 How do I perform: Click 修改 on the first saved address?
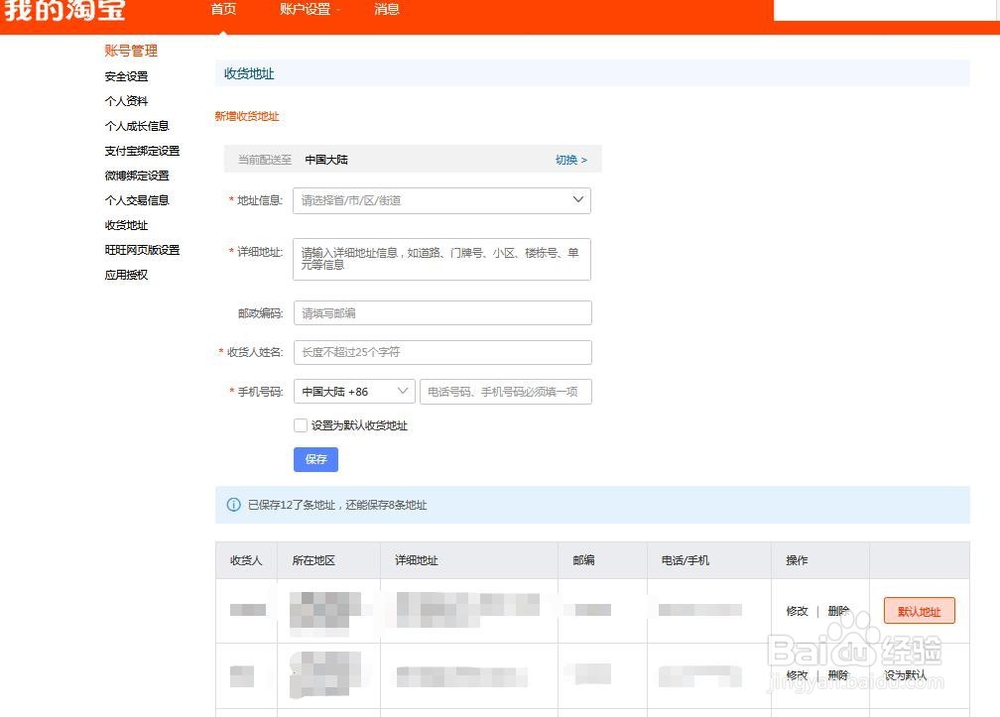click(795, 611)
